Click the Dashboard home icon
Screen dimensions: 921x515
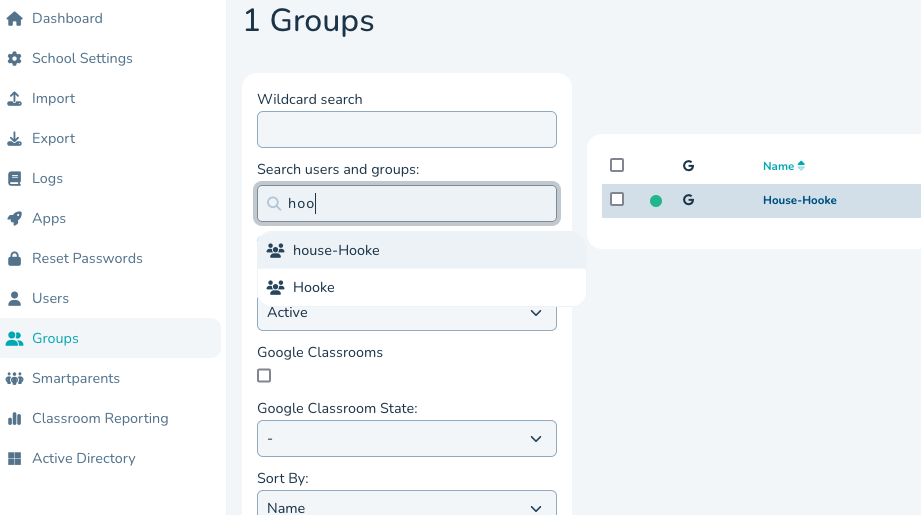14,19
